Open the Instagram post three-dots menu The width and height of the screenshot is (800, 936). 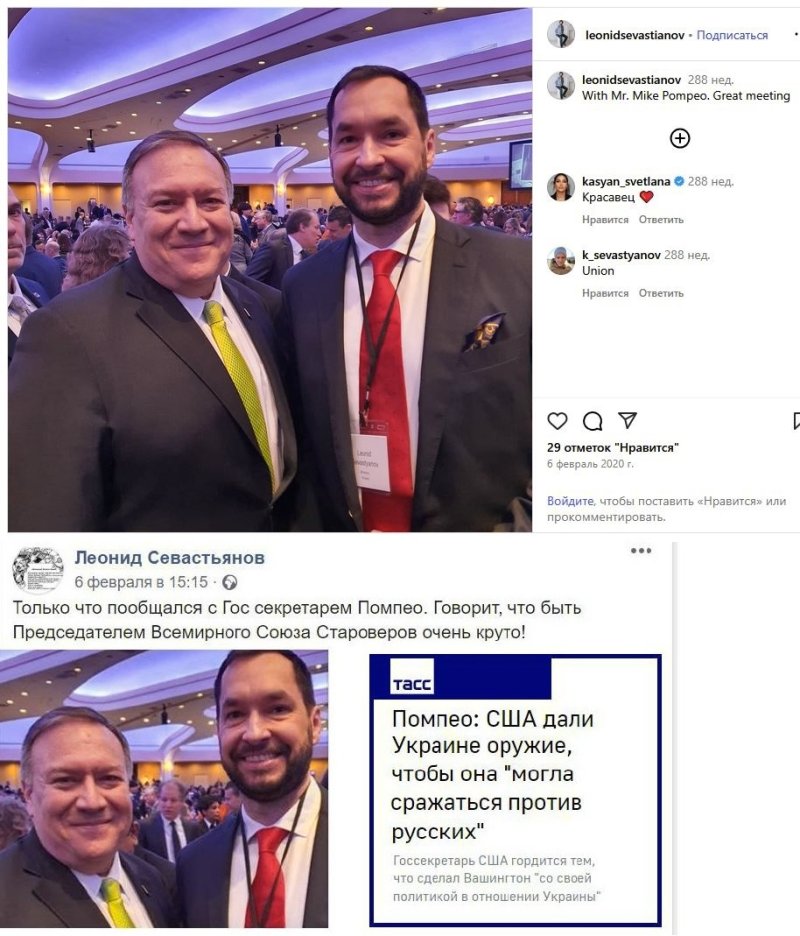[796, 35]
